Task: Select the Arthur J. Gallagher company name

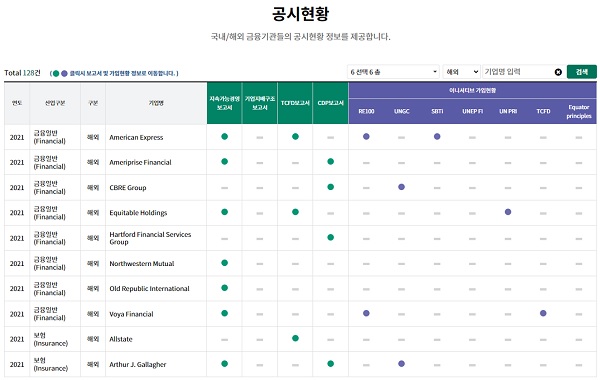Action: pos(138,365)
